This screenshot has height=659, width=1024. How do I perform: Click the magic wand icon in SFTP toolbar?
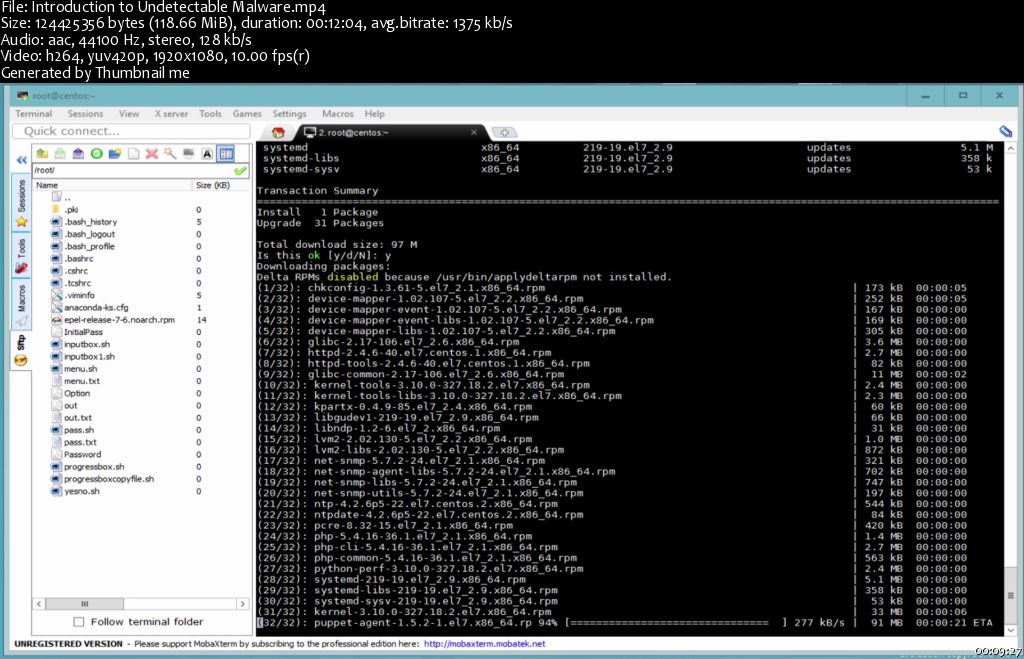point(170,153)
